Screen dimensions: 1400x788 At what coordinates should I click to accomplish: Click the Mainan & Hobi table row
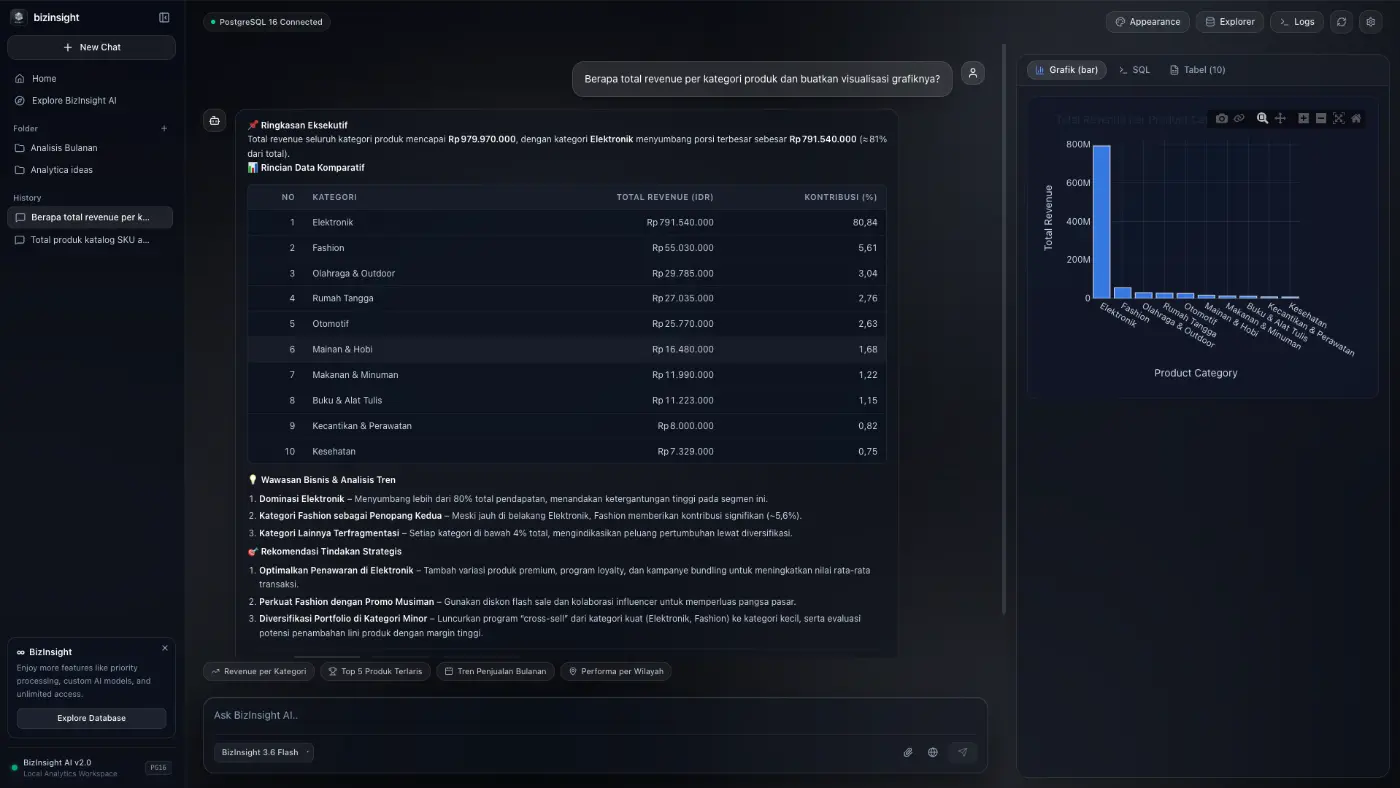(567, 349)
